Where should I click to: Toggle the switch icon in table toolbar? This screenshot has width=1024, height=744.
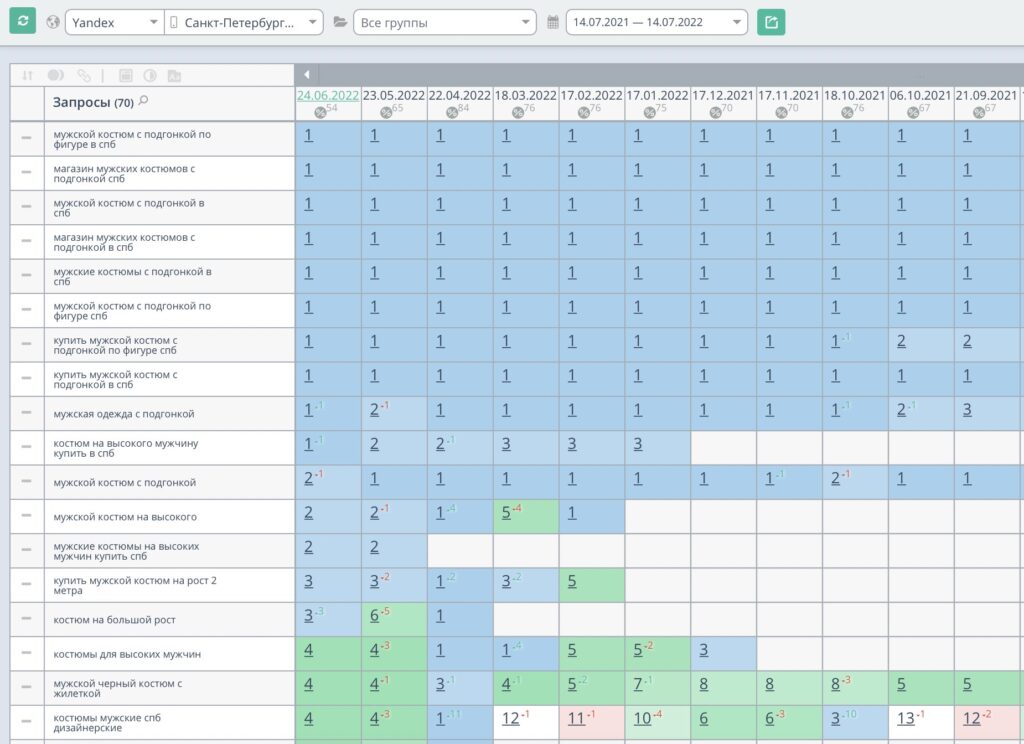pyautogui.click(x=56, y=76)
